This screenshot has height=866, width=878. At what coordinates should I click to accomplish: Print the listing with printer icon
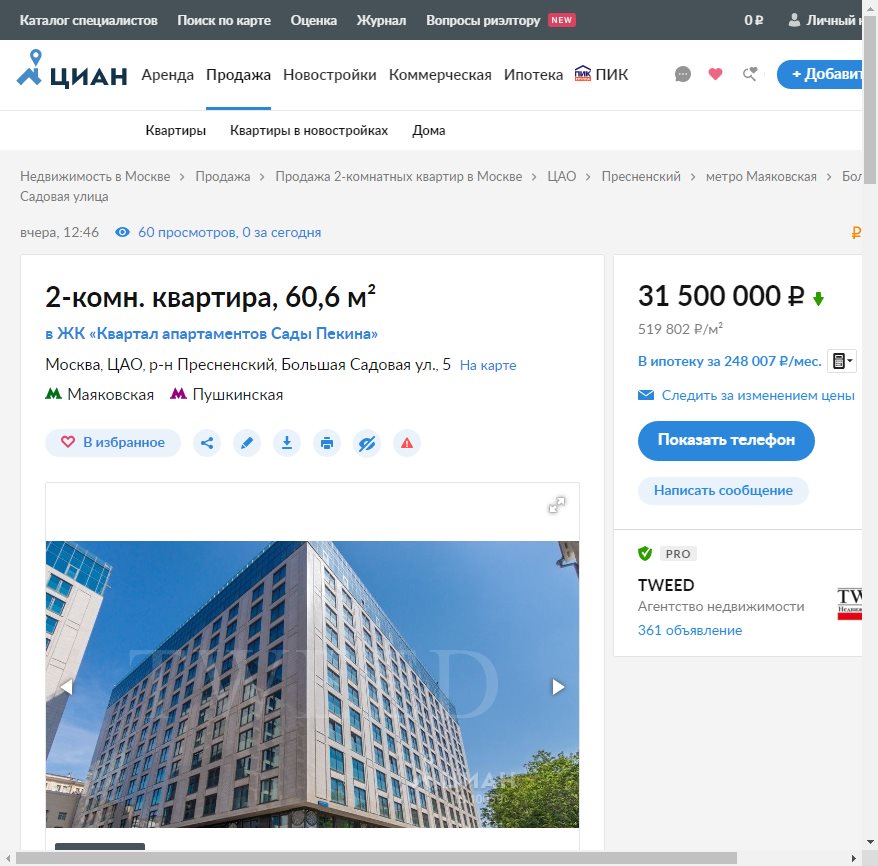[327, 443]
